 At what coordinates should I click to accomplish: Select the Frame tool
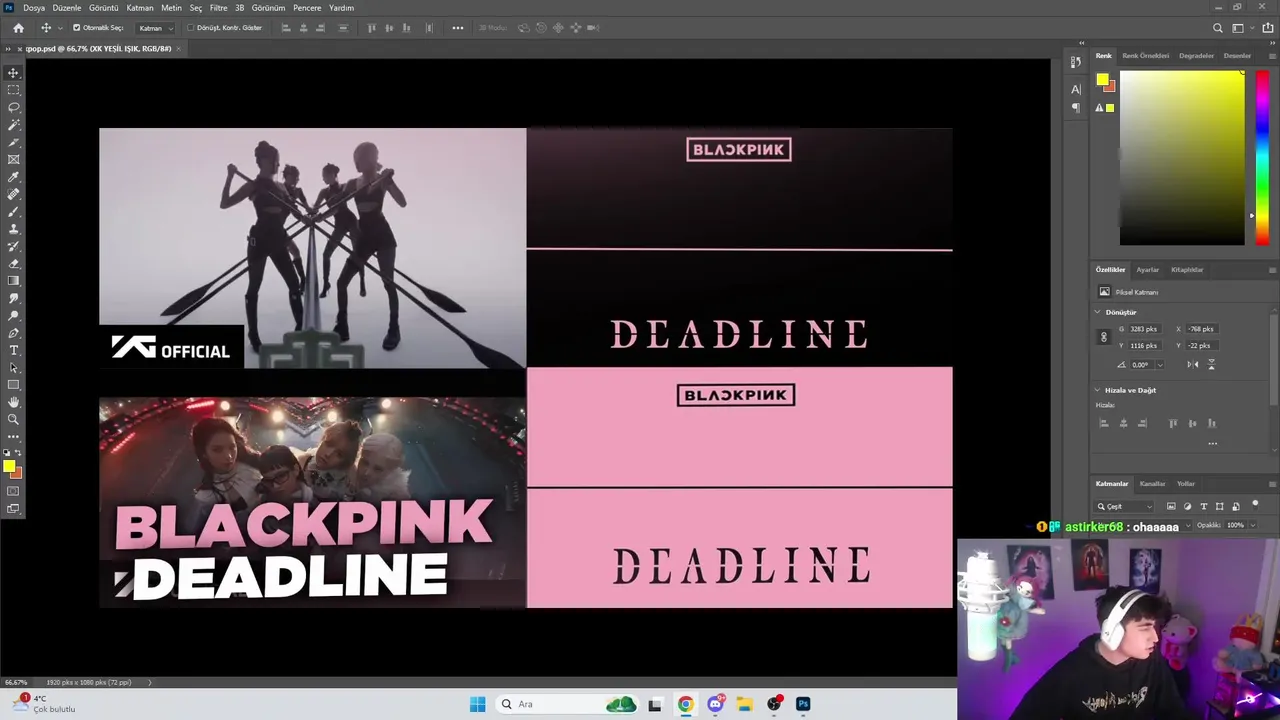[x=13, y=159]
